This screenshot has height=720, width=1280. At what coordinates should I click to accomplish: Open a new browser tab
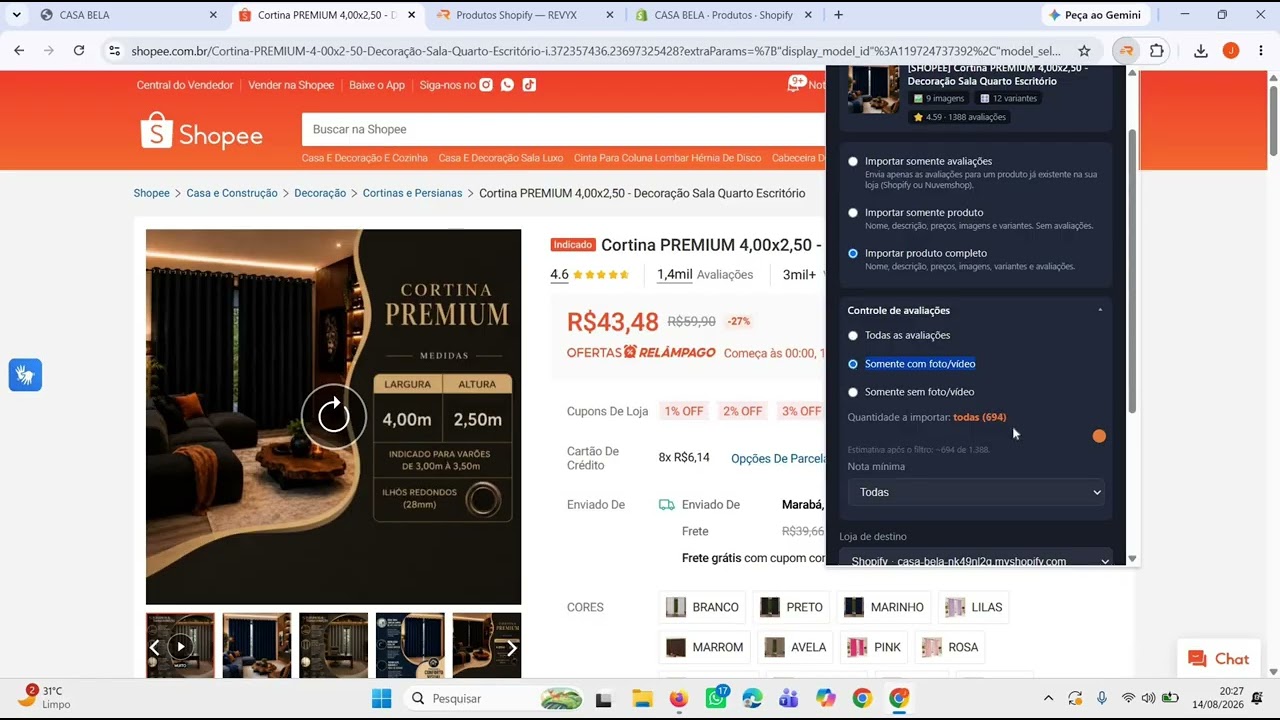pos(838,15)
